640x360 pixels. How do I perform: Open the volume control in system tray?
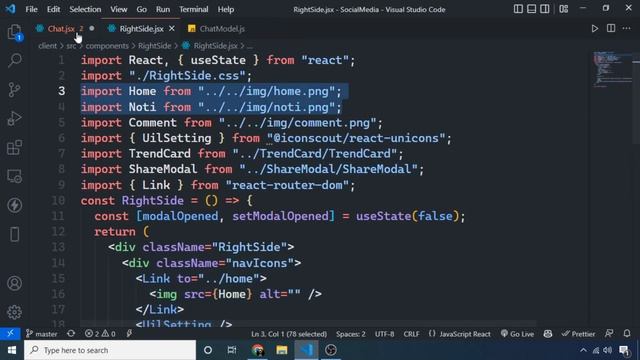608,350
